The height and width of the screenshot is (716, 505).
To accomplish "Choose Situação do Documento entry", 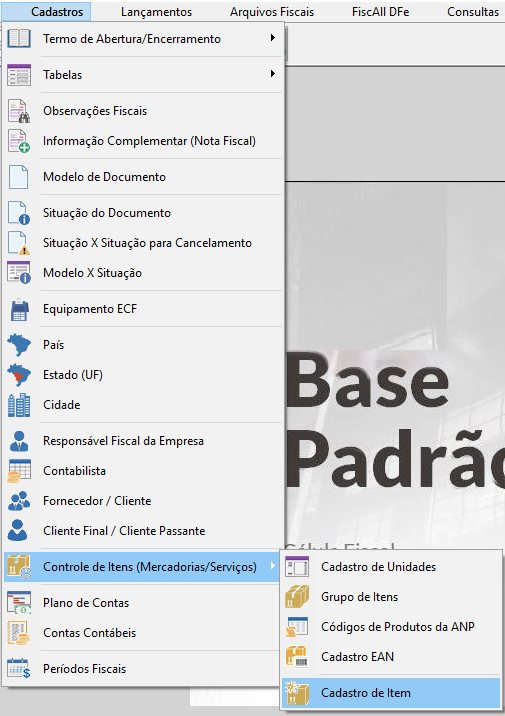I will pos(143,213).
